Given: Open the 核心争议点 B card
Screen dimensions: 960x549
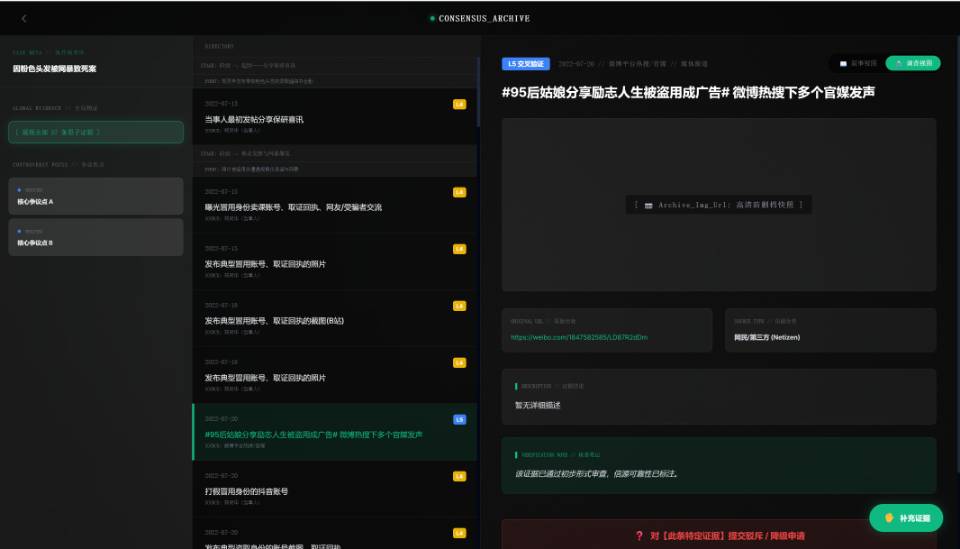Looking at the screenshot, I should tap(96, 237).
